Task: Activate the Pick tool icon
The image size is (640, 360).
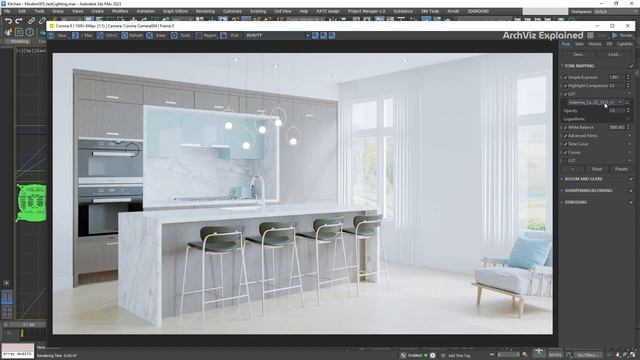Action: [223, 36]
